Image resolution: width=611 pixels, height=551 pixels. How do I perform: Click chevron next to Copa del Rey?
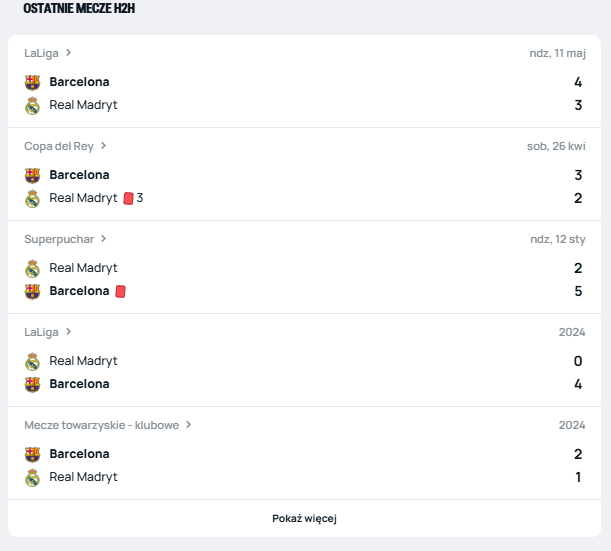click(103, 146)
